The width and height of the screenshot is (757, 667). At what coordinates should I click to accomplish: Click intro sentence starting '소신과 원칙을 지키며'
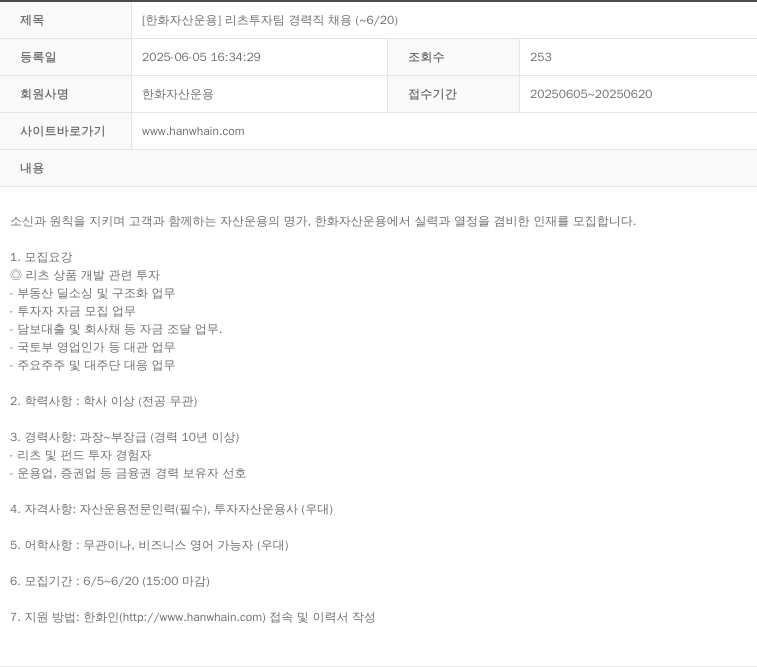tap(323, 221)
